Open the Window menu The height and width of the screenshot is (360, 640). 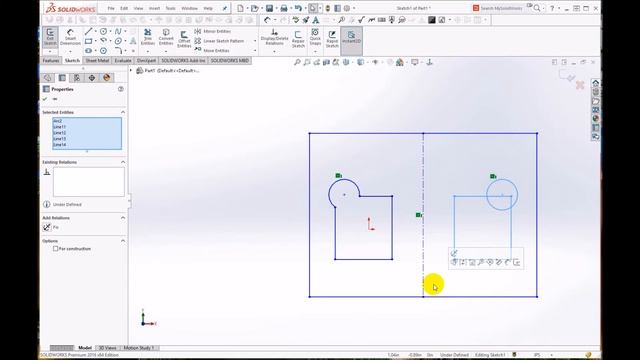point(189,8)
